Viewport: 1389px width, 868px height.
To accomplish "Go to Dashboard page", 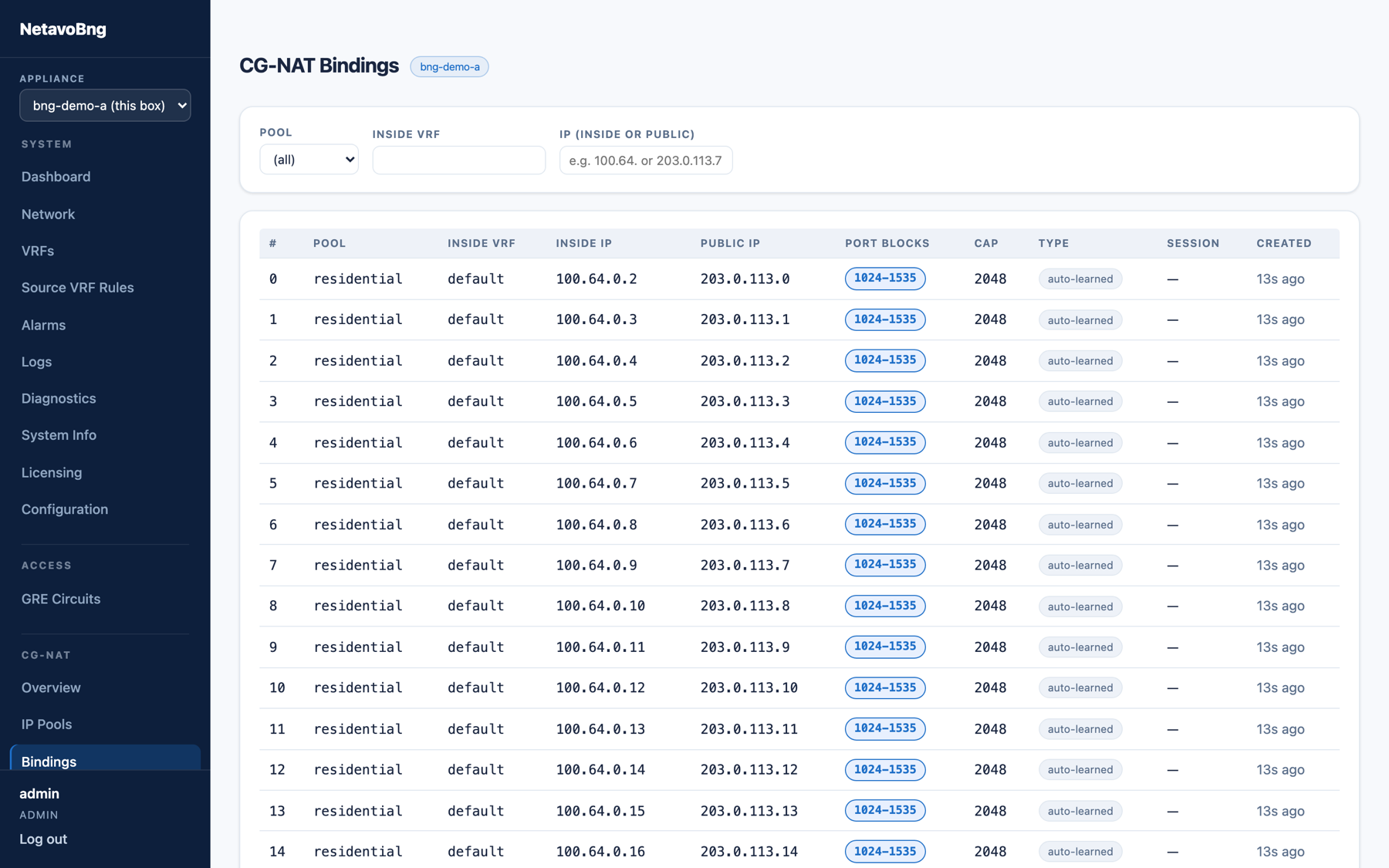I will pyautogui.click(x=56, y=177).
